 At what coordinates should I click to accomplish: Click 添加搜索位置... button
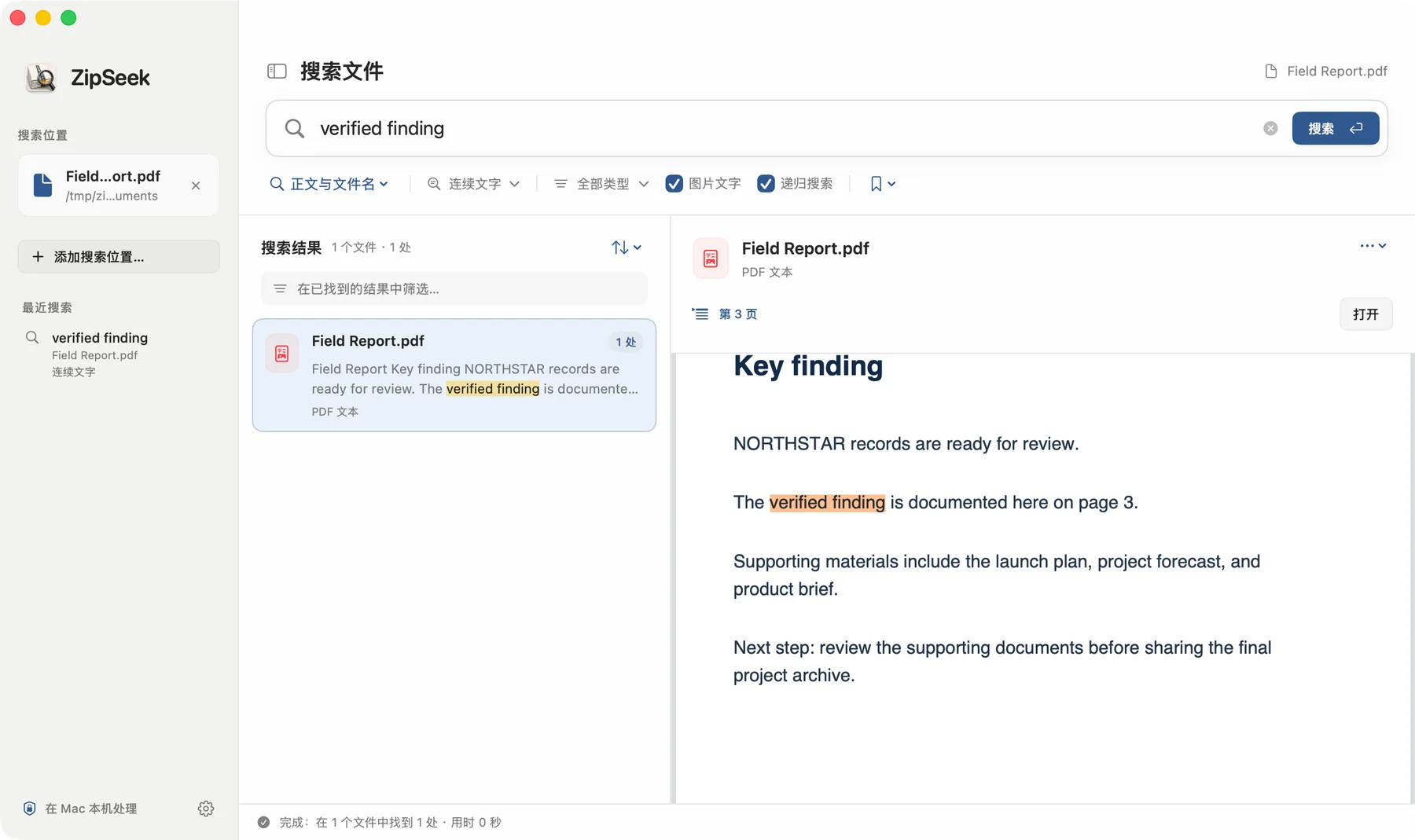pyautogui.click(x=119, y=257)
